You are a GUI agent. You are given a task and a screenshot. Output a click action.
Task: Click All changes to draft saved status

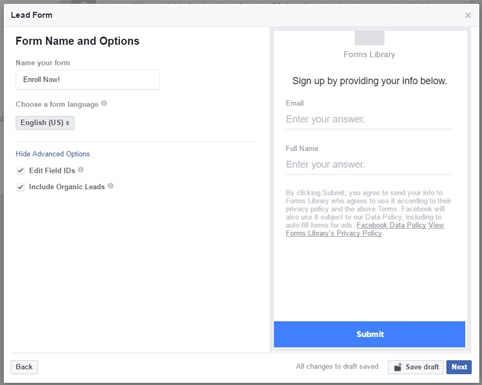(x=337, y=366)
